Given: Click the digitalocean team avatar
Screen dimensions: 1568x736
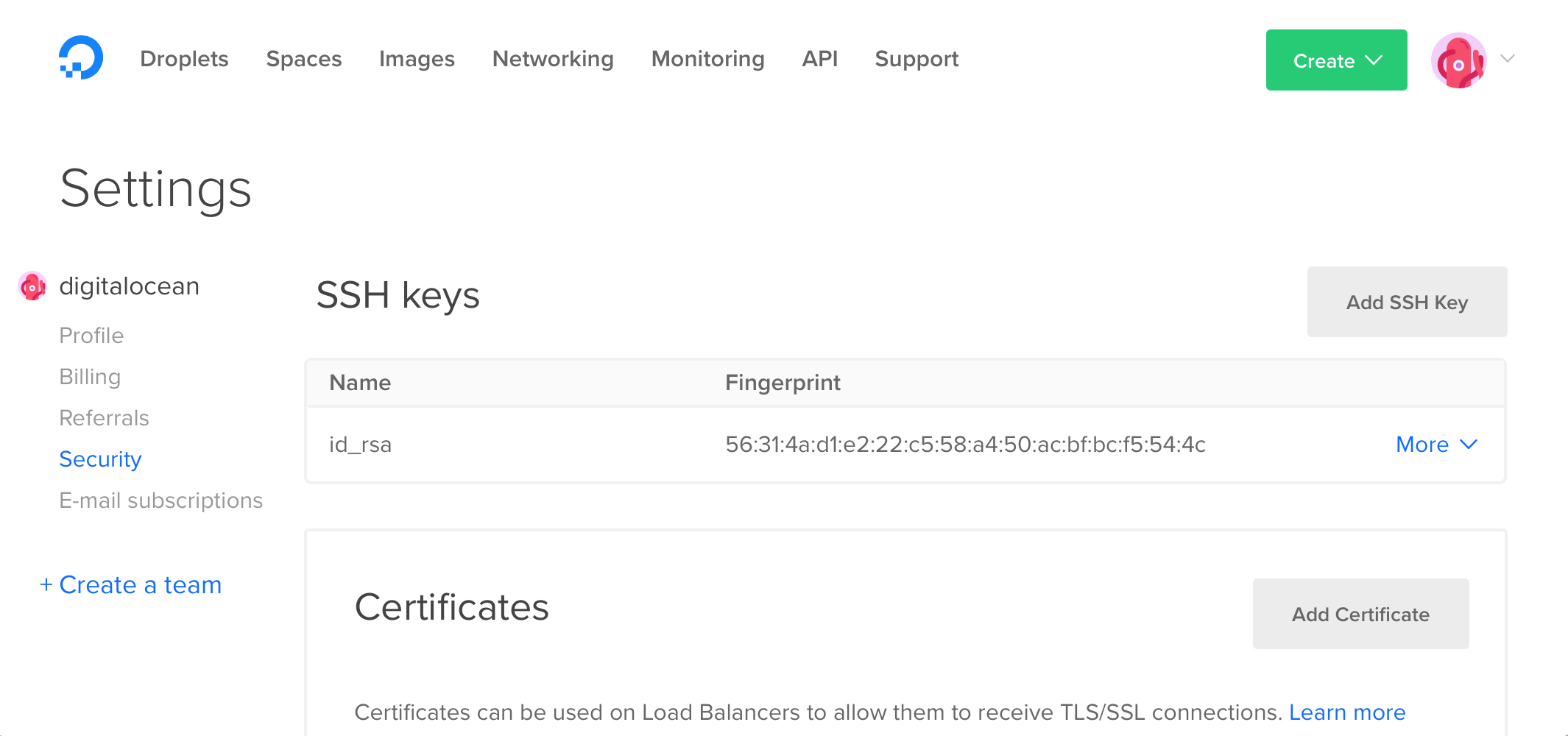Looking at the screenshot, I should click(x=32, y=286).
